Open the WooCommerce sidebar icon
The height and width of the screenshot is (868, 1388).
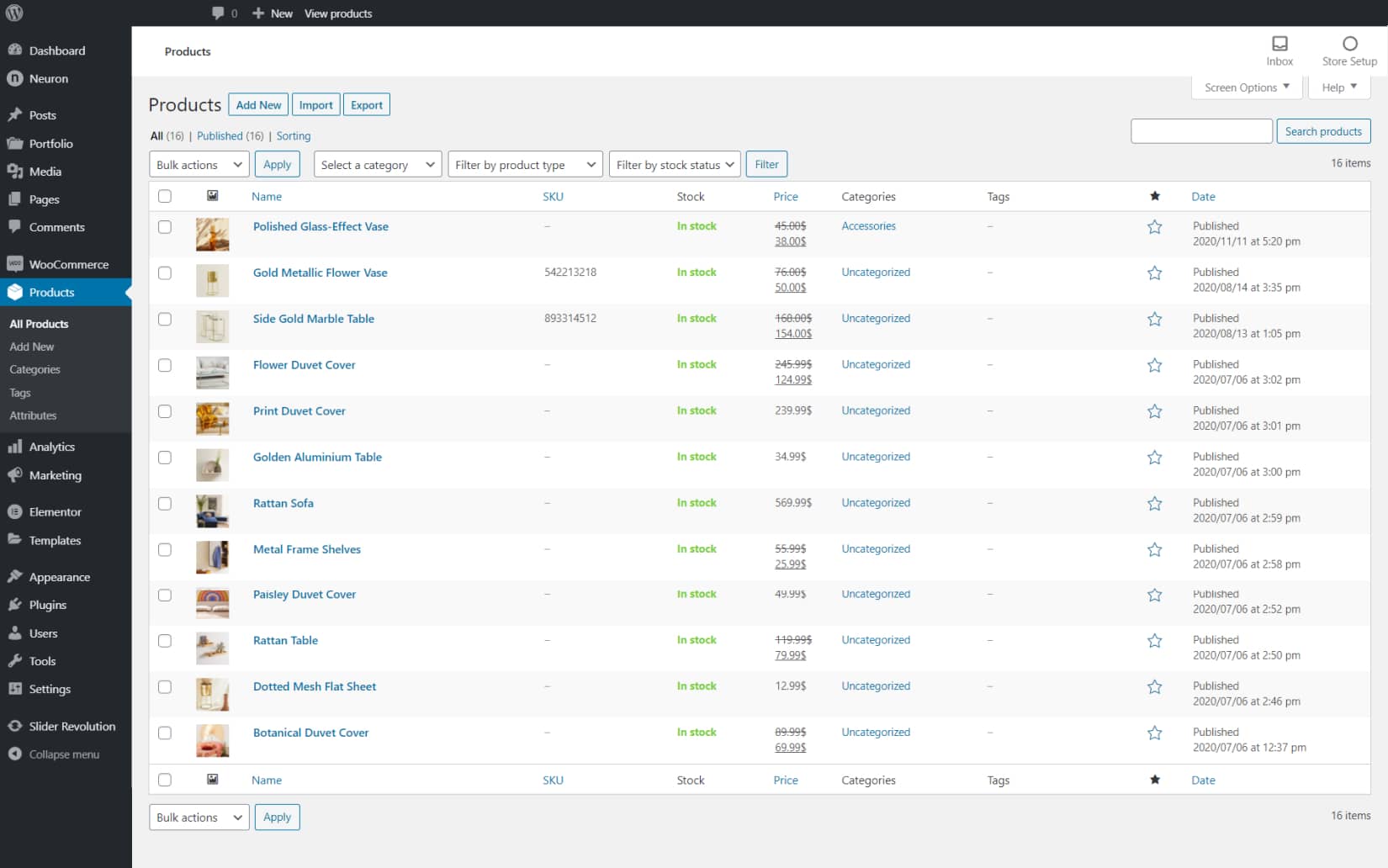(x=15, y=264)
